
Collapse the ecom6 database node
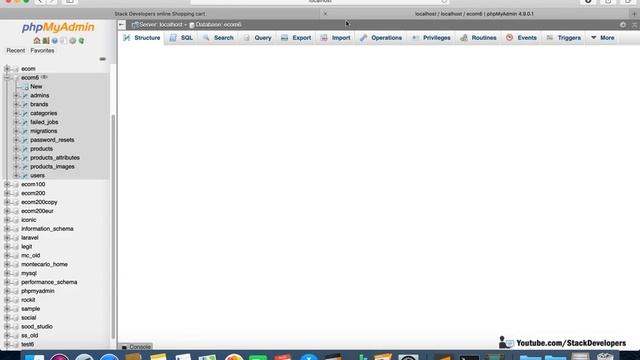7,78
